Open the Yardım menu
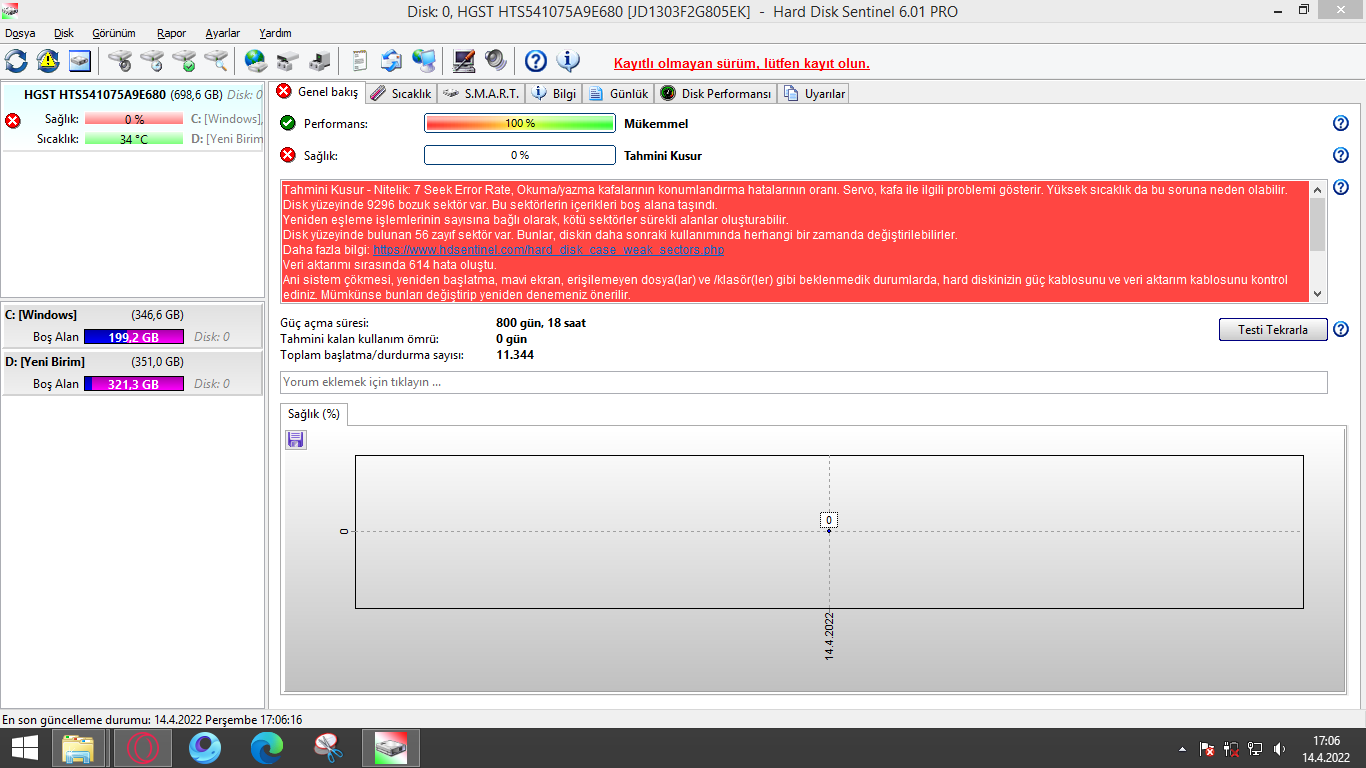The height and width of the screenshot is (768, 1366). tap(275, 33)
